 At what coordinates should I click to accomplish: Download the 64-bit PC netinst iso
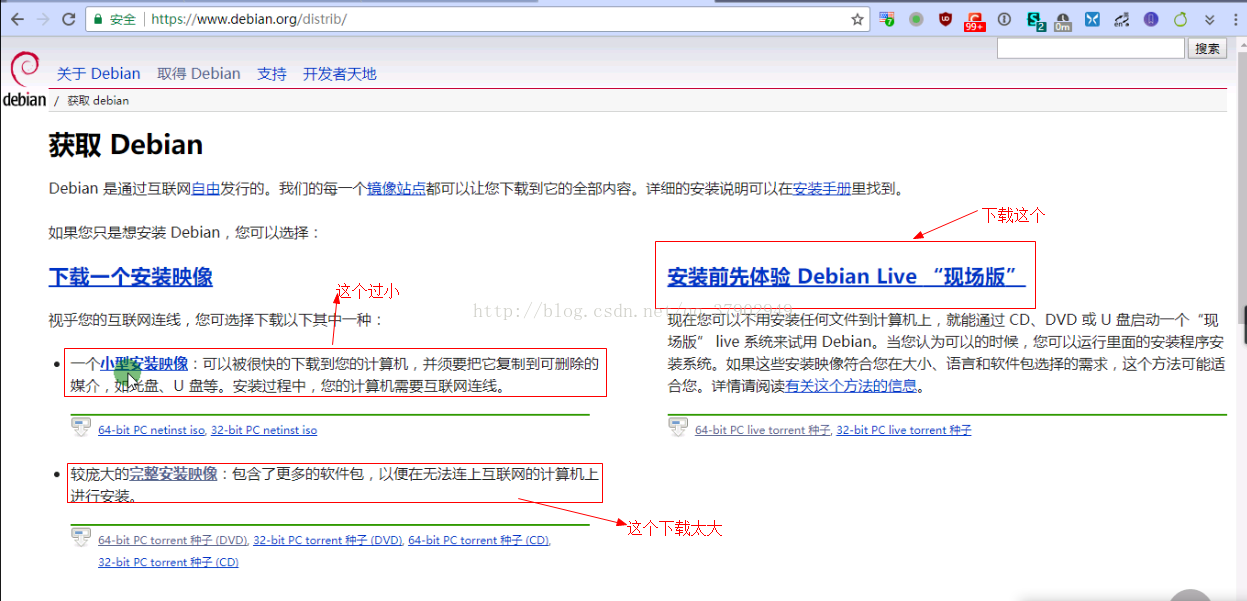click(x=151, y=430)
